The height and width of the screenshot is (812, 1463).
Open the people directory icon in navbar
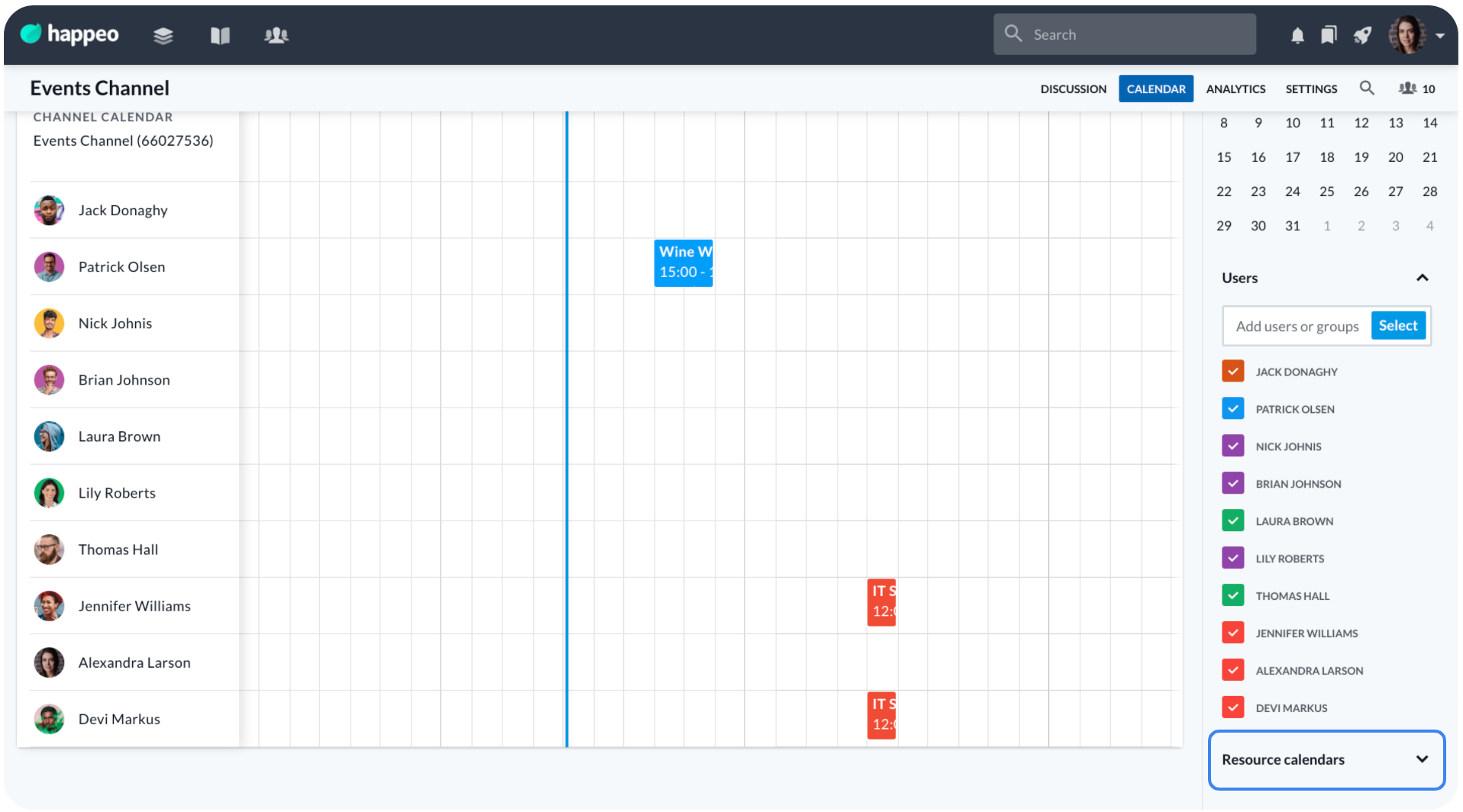point(276,35)
